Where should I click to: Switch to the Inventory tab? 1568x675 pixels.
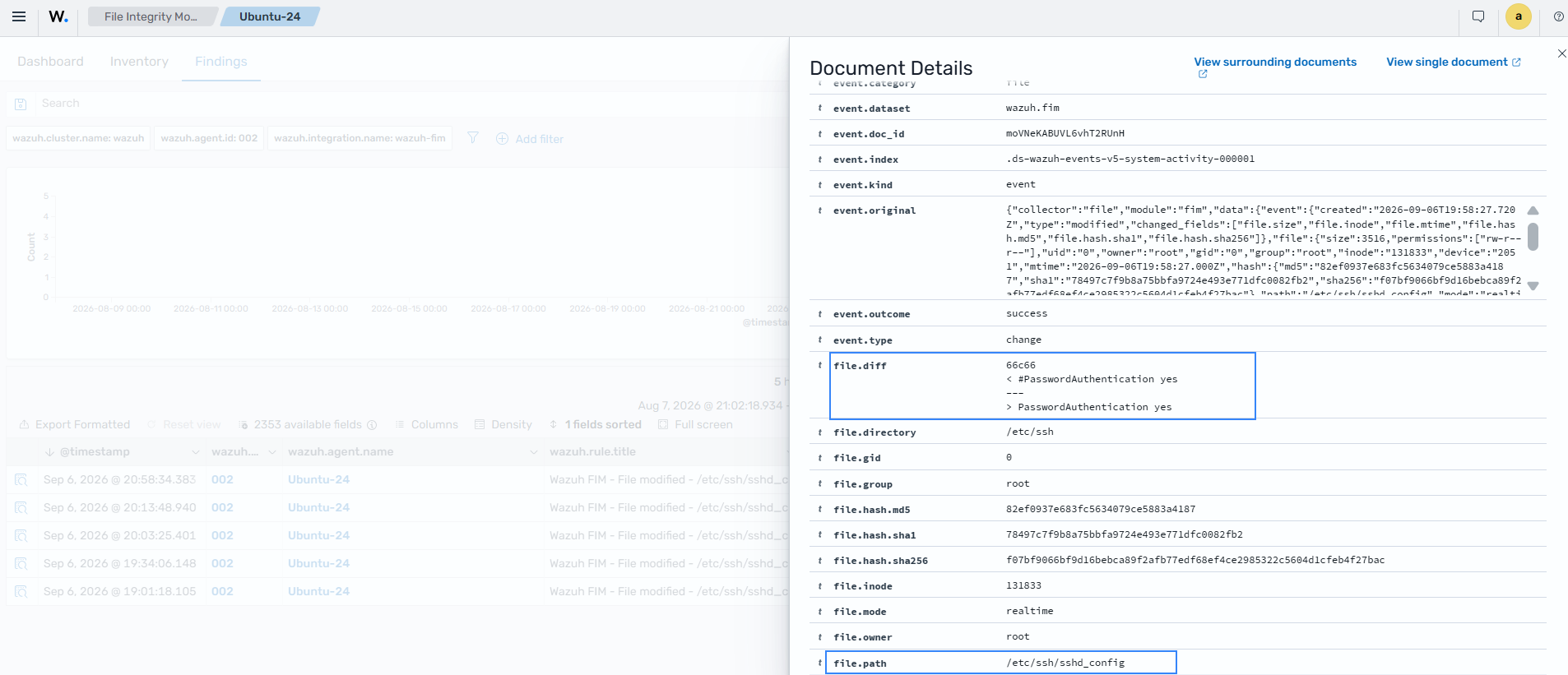(x=139, y=62)
